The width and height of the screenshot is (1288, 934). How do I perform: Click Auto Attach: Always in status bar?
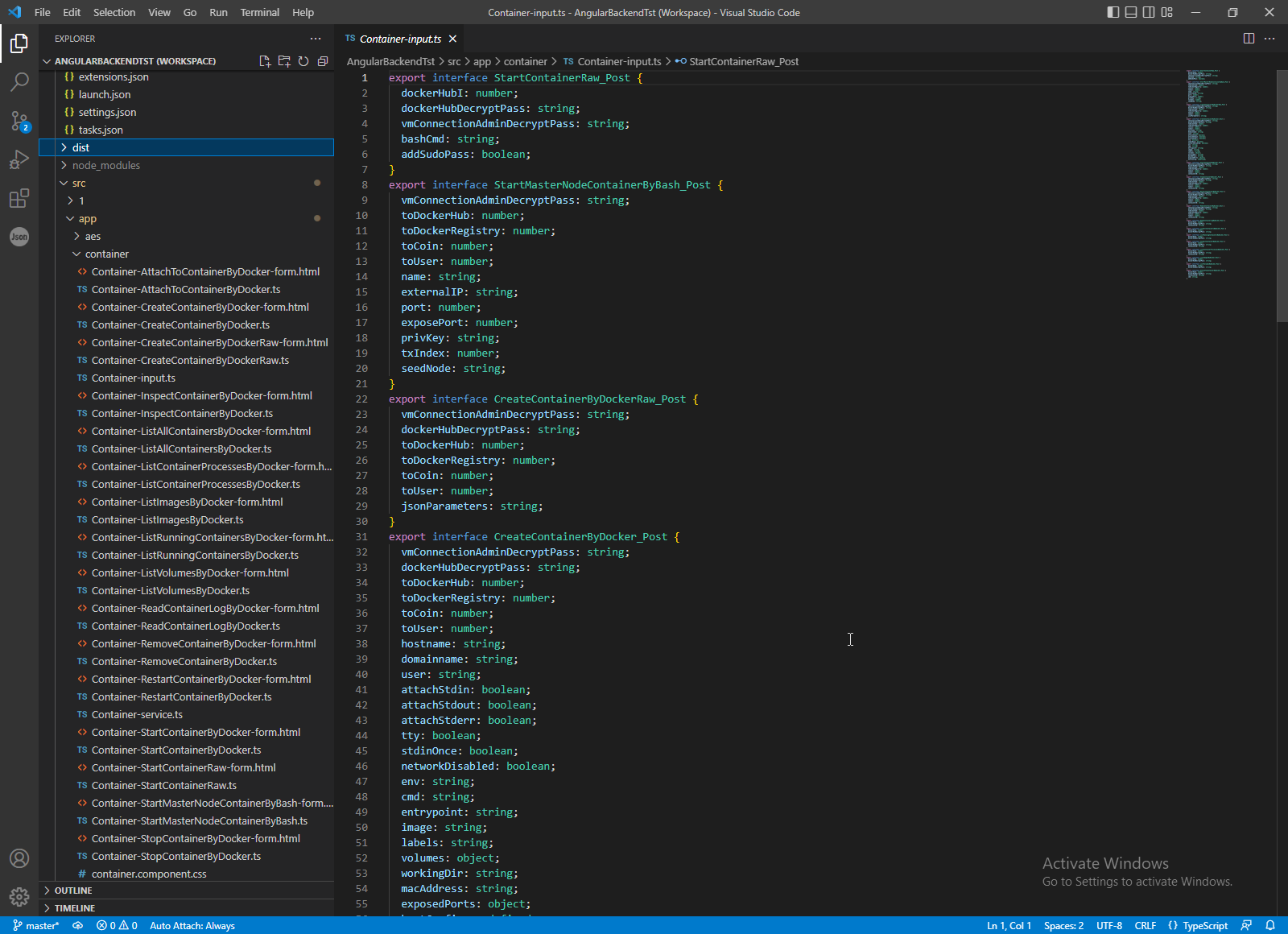(x=192, y=925)
